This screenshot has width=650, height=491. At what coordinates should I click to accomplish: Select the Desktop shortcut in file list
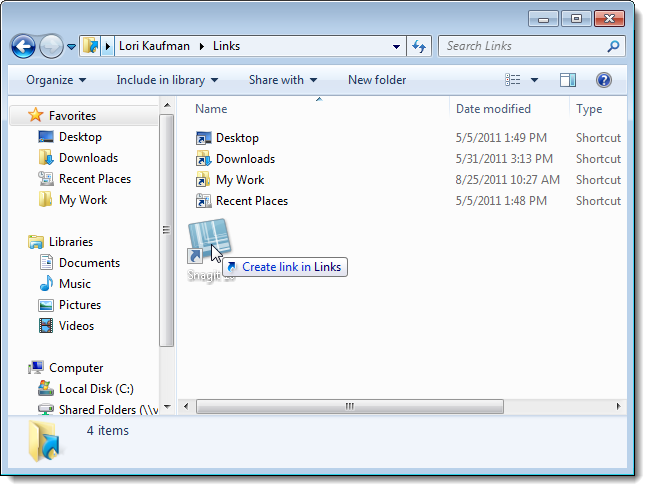click(x=237, y=138)
